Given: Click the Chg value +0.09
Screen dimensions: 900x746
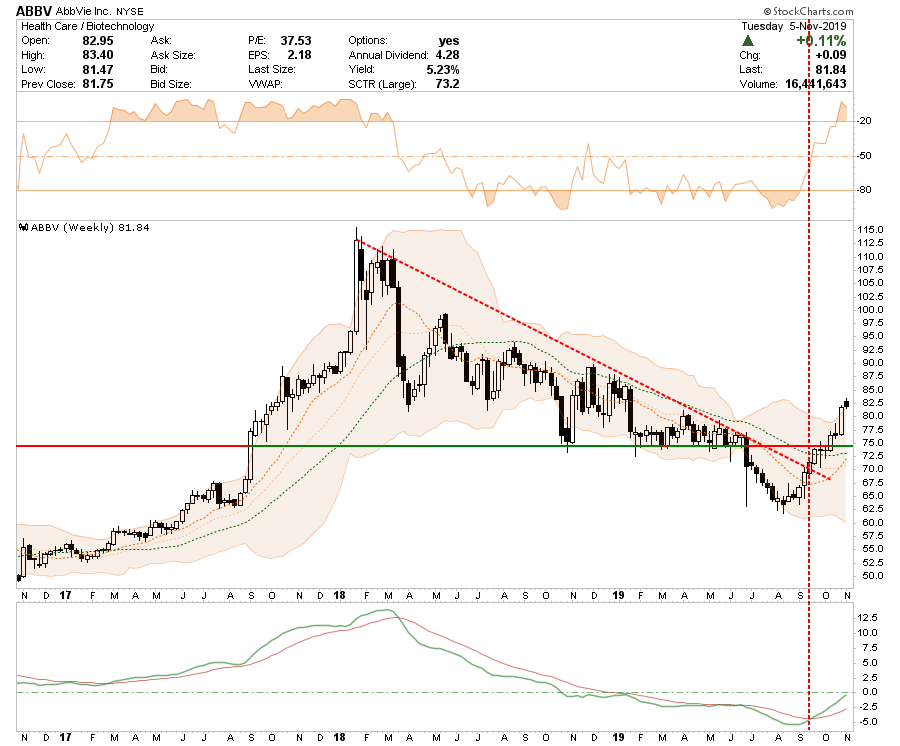Looking at the screenshot, I should (831, 55).
